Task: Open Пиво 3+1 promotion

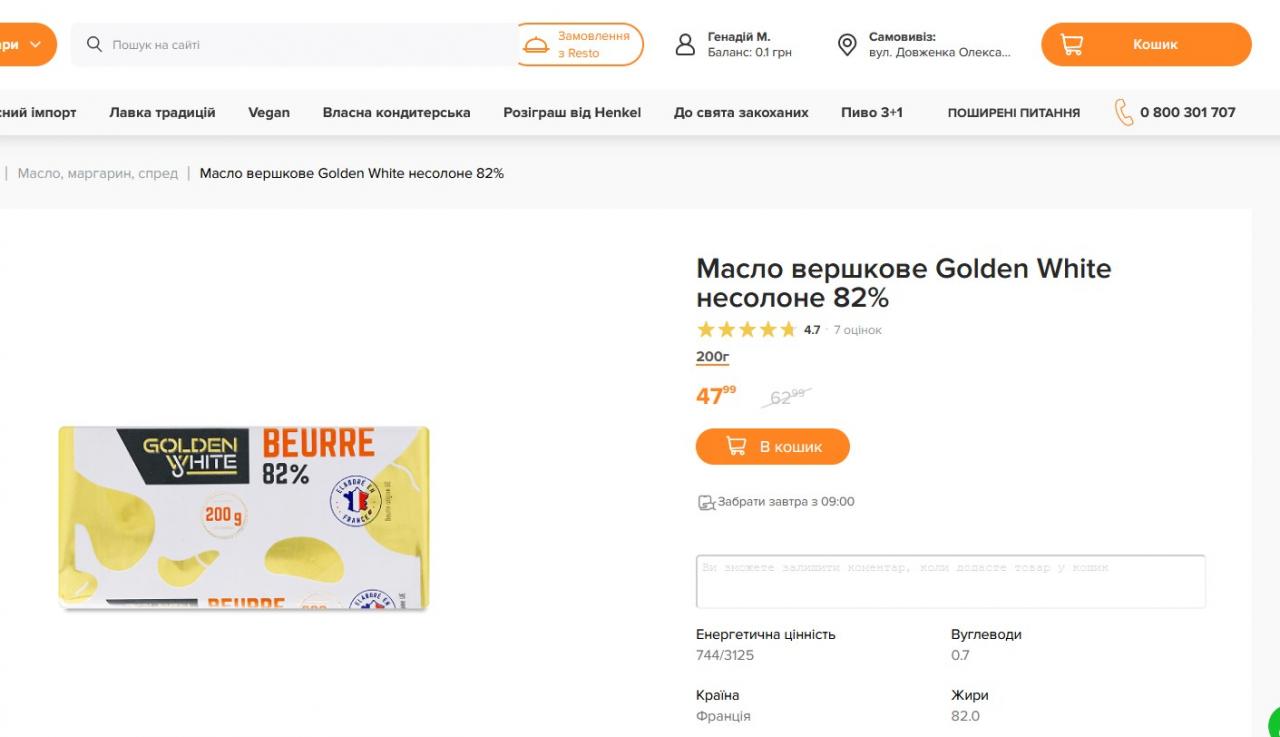Action: point(872,112)
